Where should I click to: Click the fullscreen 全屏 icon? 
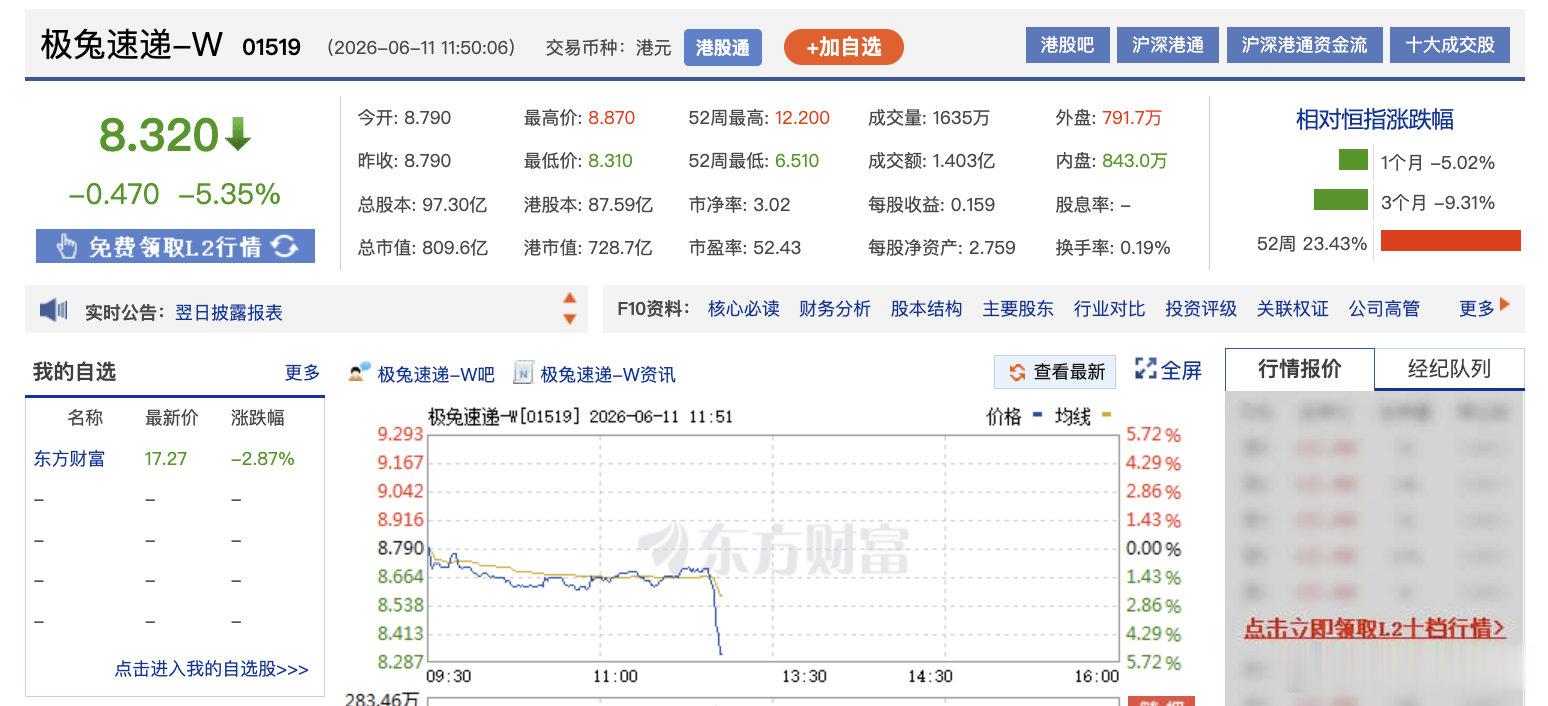(x=1145, y=369)
